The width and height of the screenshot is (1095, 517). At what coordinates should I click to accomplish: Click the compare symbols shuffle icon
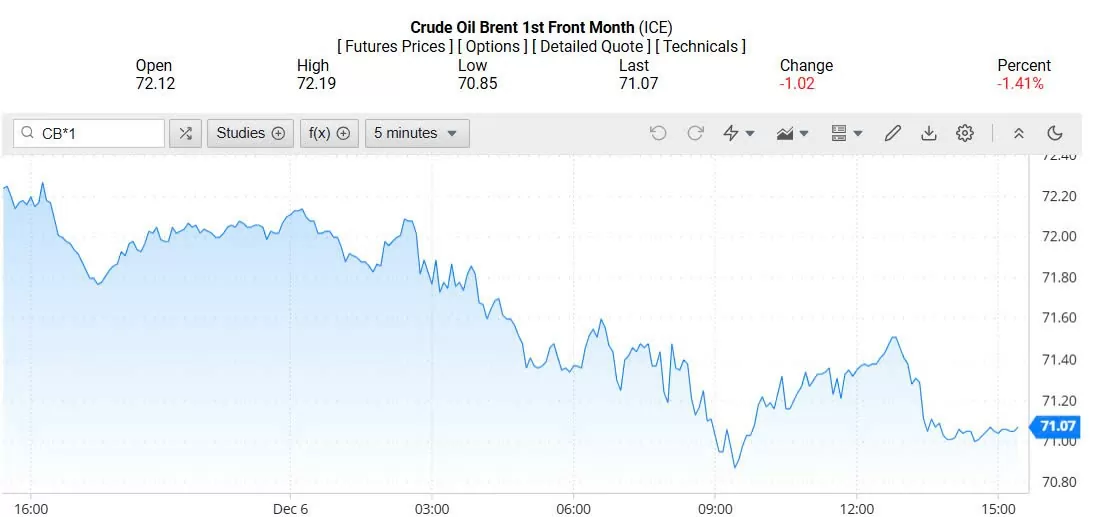186,133
